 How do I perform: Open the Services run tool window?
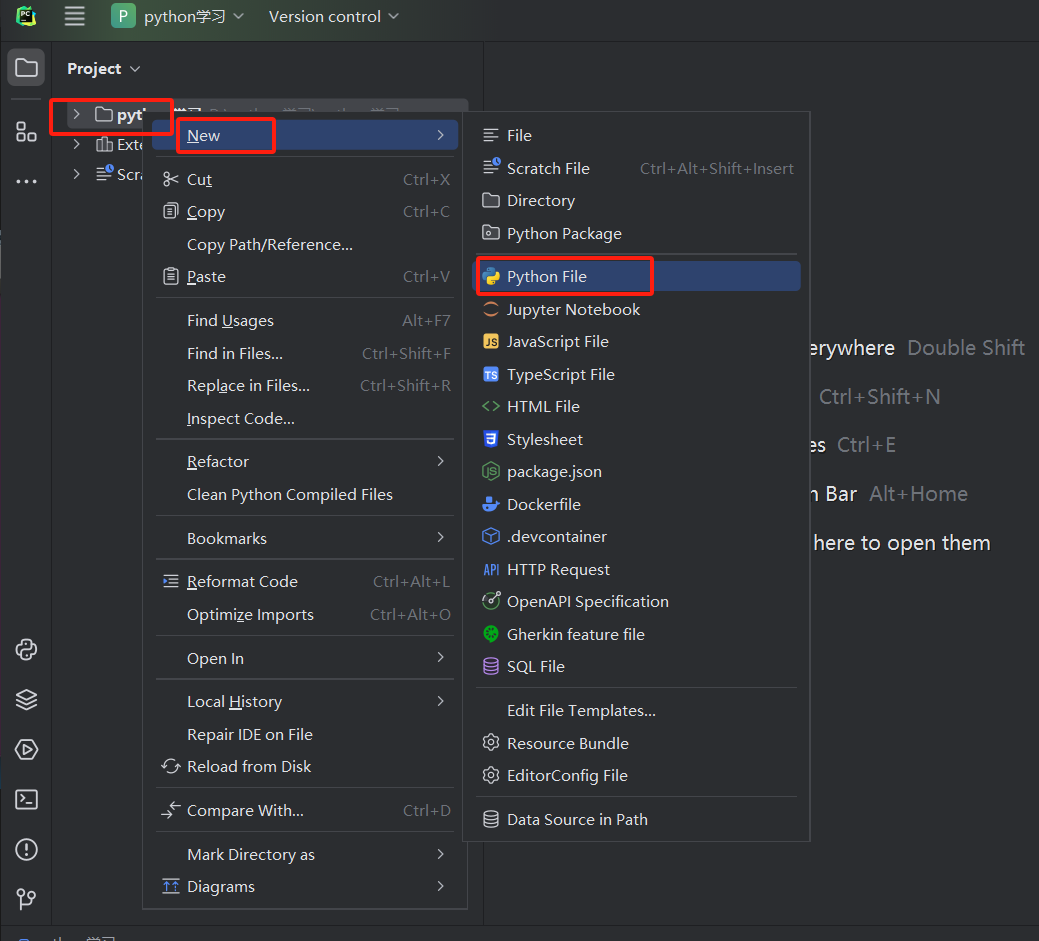(27, 749)
